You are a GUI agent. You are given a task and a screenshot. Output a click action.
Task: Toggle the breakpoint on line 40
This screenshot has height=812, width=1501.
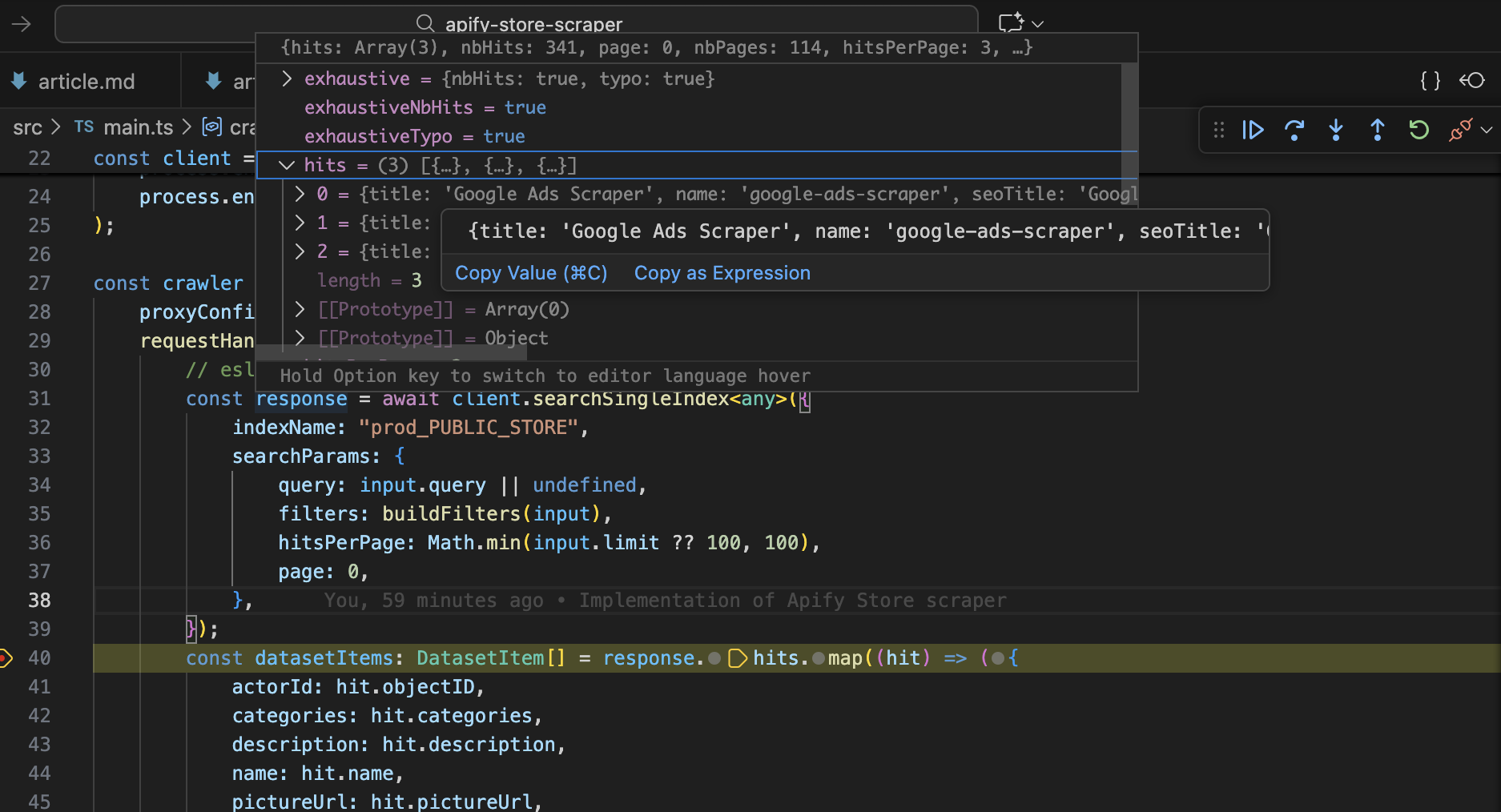5,658
